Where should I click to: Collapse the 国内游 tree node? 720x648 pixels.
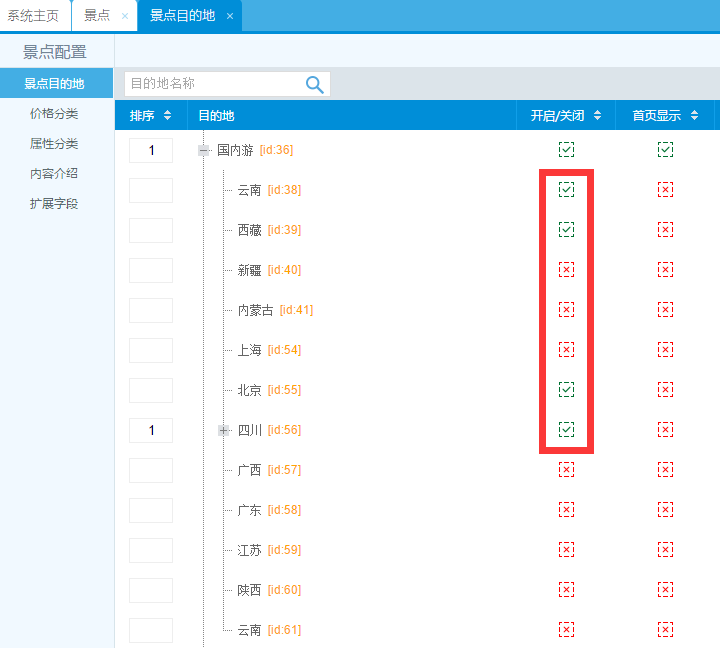click(204, 150)
